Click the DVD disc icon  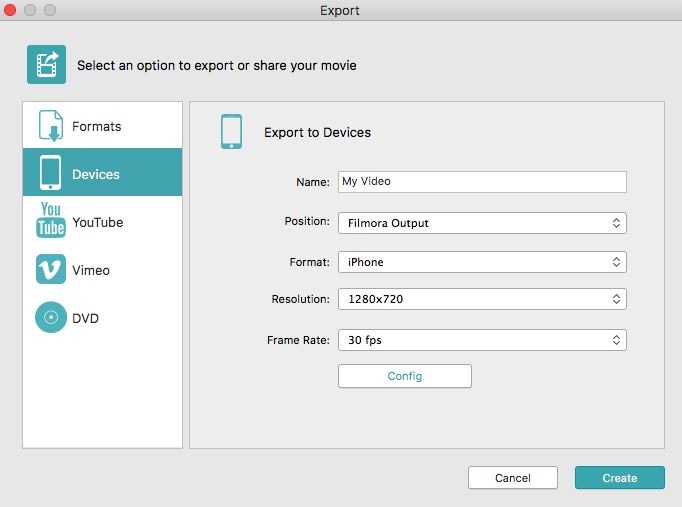pyautogui.click(x=50, y=318)
